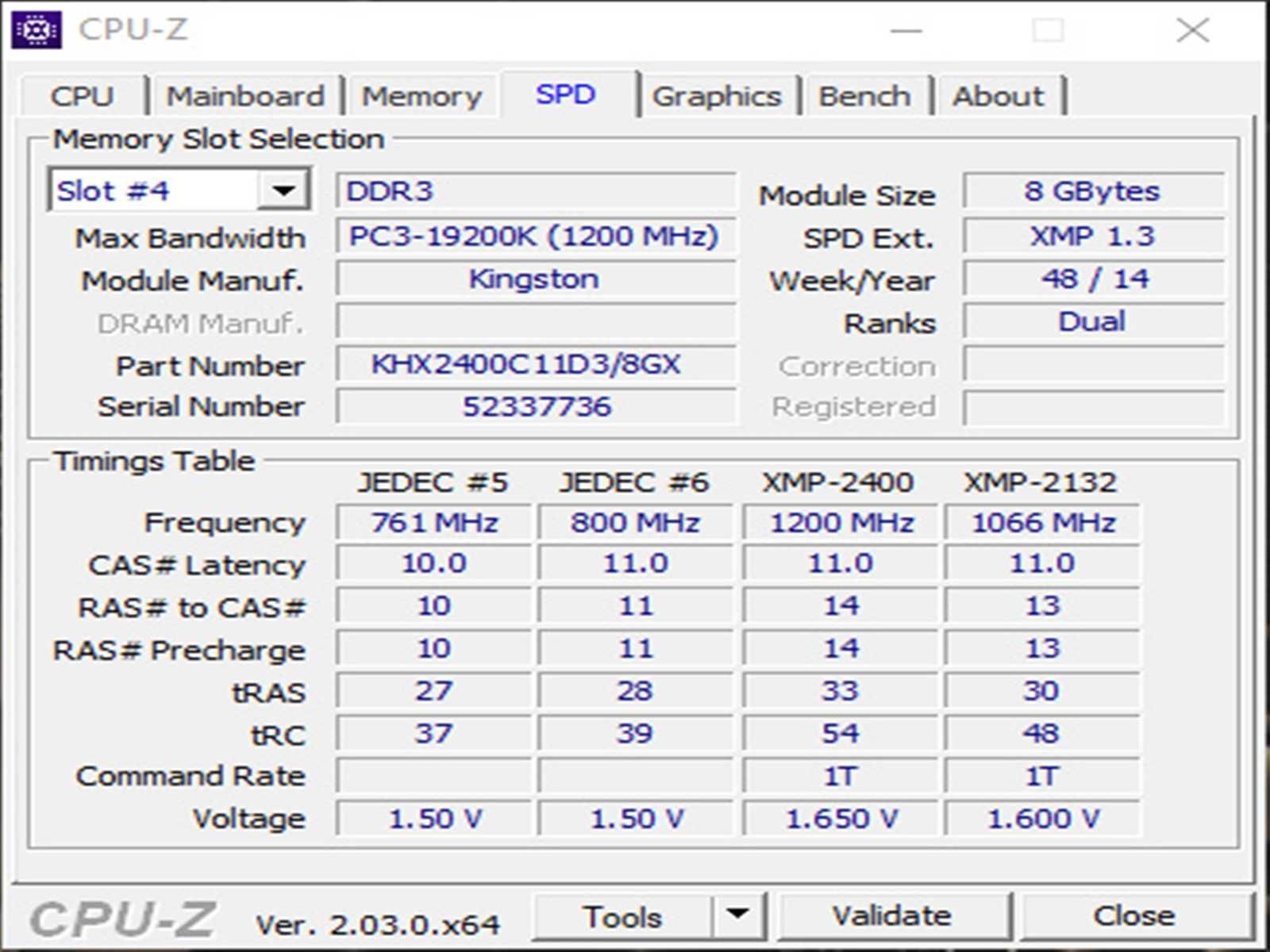This screenshot has height=952, width=1270.
Task: Click the XMP-2400 Command Rate 1T cell
Action: [x=841, y=776]
